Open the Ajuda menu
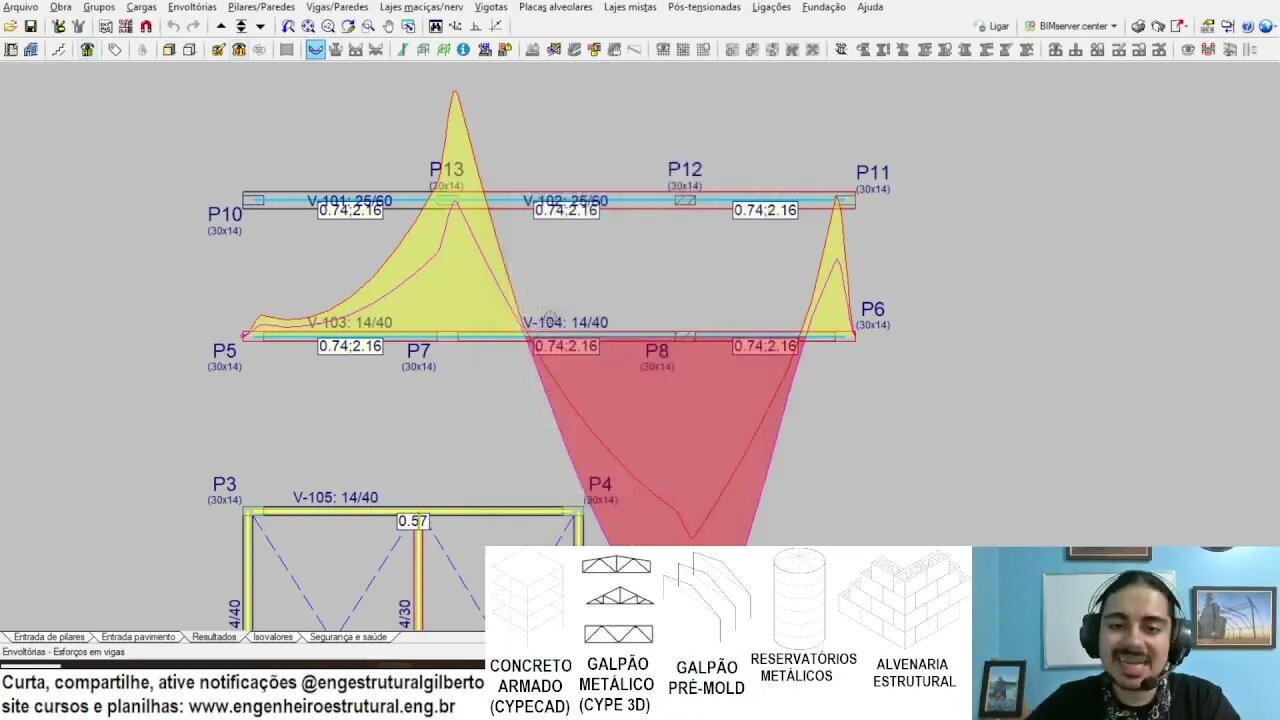Image resolution: width=1280 pixels, height=720 pixels. tap(870, 7)
